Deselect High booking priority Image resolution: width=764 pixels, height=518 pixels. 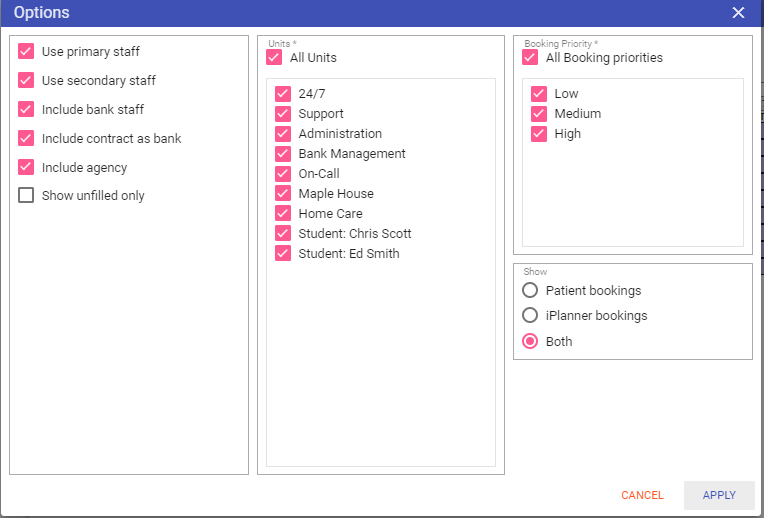coord(539,134)
